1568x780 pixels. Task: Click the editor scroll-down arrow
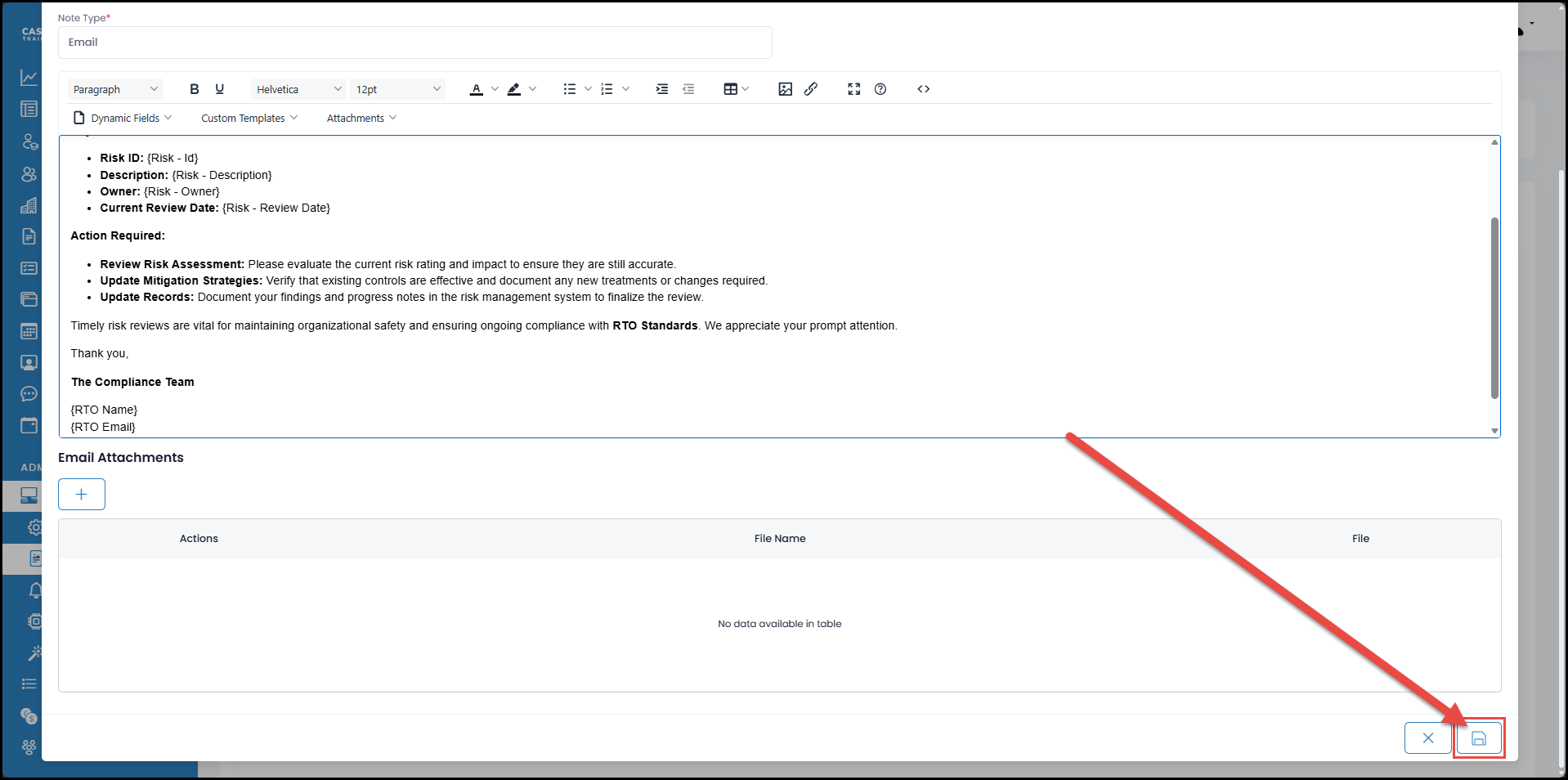[x=1494, y=431]
